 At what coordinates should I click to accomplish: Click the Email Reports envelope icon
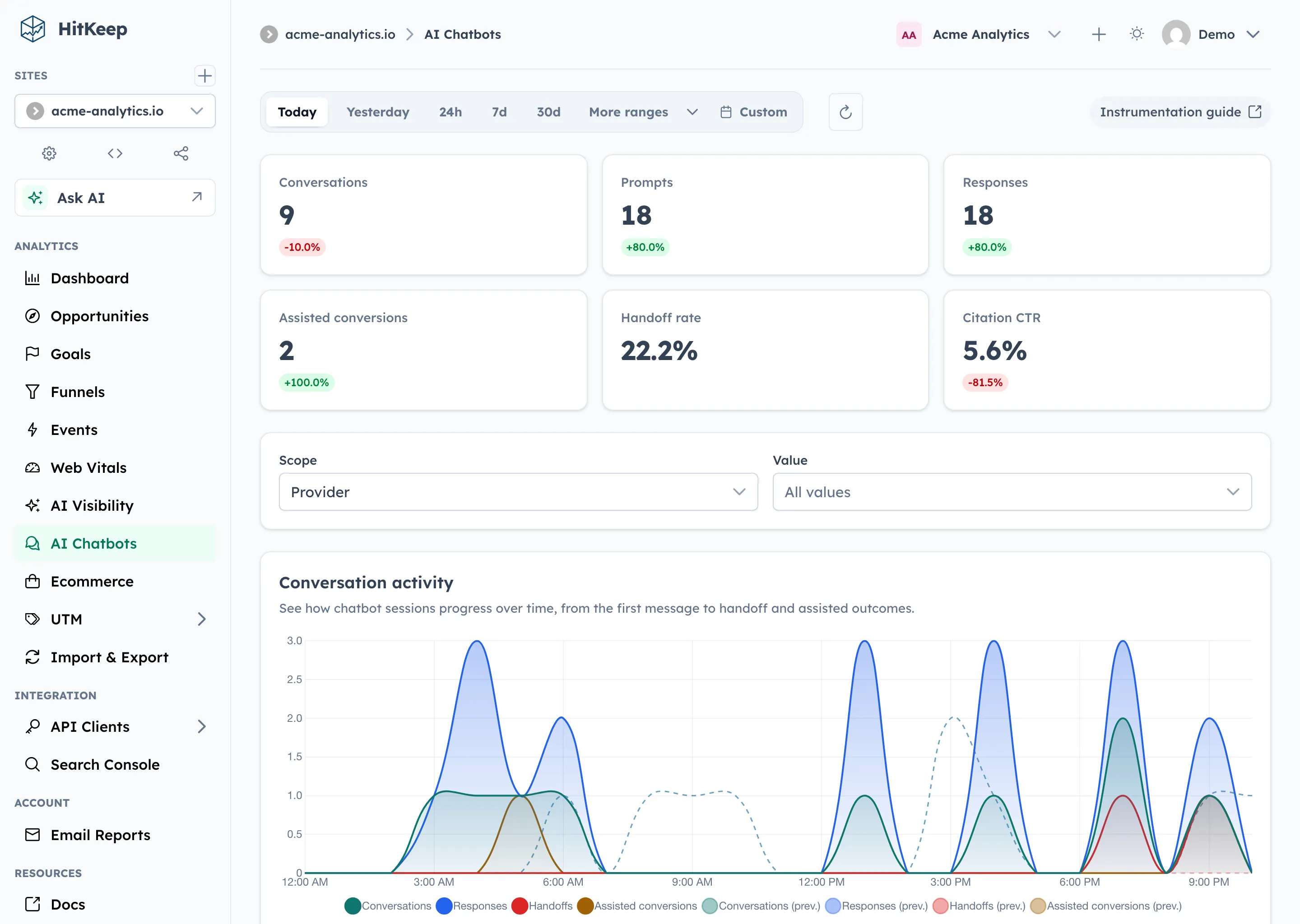(x=32, y=835)
